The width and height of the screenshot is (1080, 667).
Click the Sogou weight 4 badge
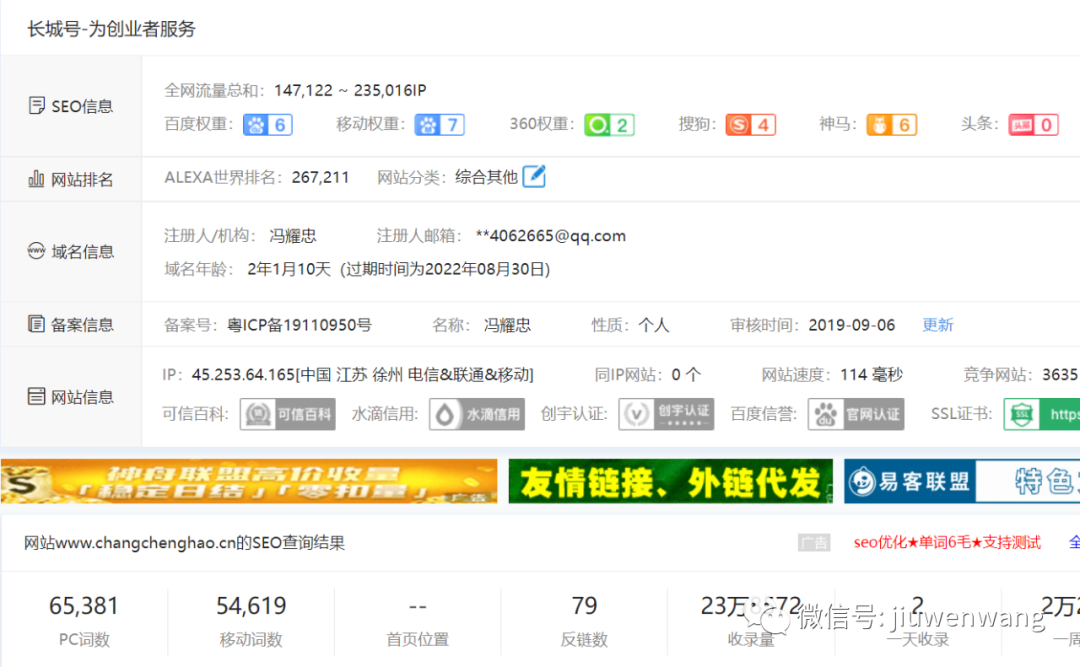coord(751,125)
